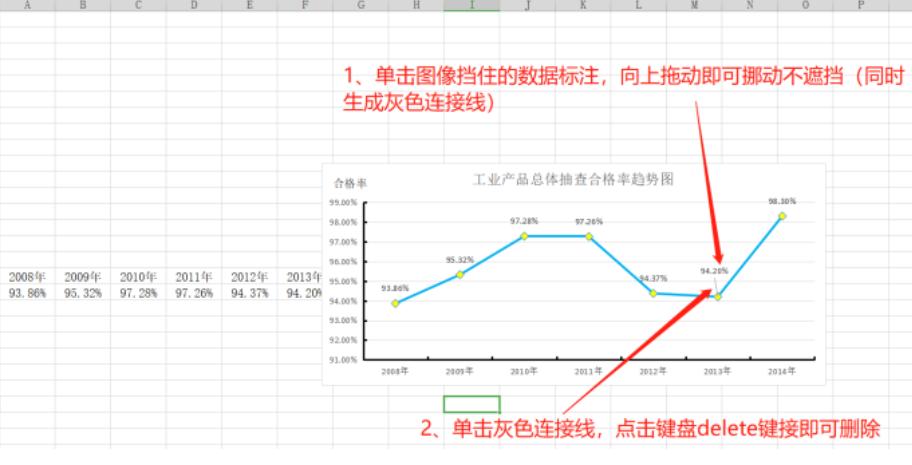This screenshot has height=465, width=912.
Task: Select column C header
Action: [x=138, y=5]
